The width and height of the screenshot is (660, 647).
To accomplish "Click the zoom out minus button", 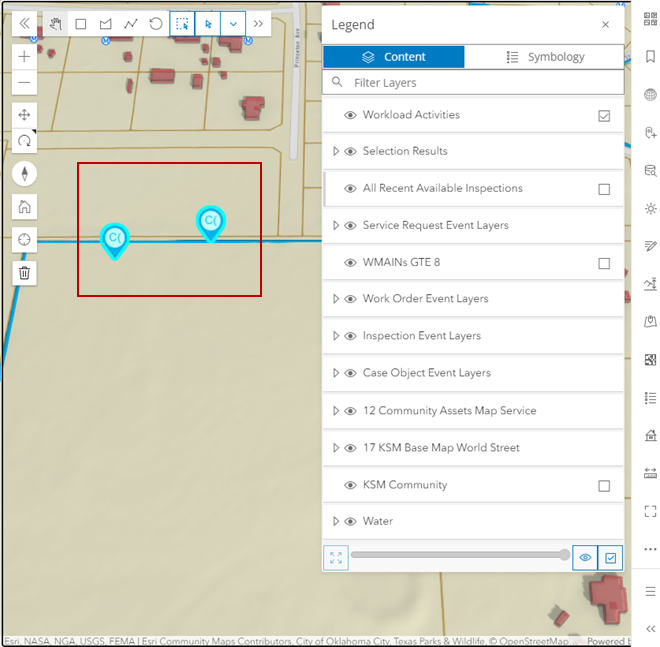I will [25, 83].
